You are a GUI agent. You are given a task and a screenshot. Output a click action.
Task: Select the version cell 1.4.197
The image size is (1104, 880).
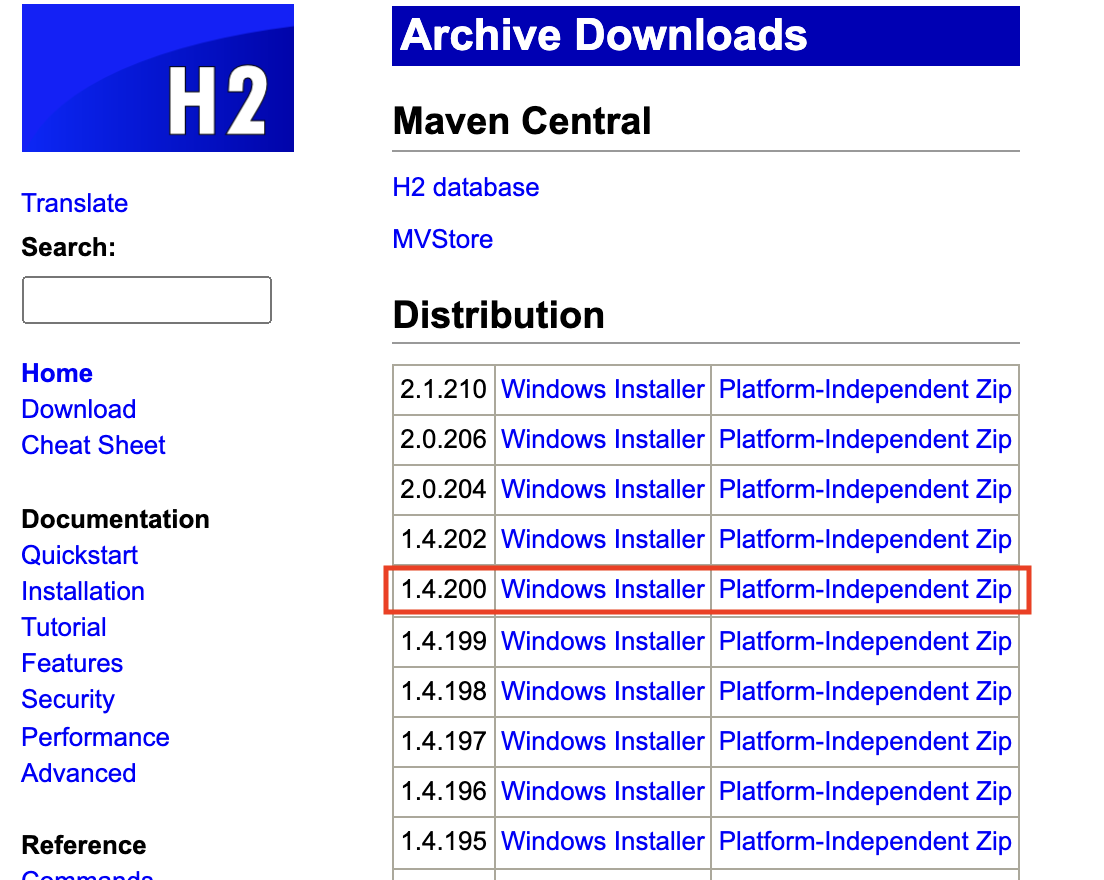(444, 741)
